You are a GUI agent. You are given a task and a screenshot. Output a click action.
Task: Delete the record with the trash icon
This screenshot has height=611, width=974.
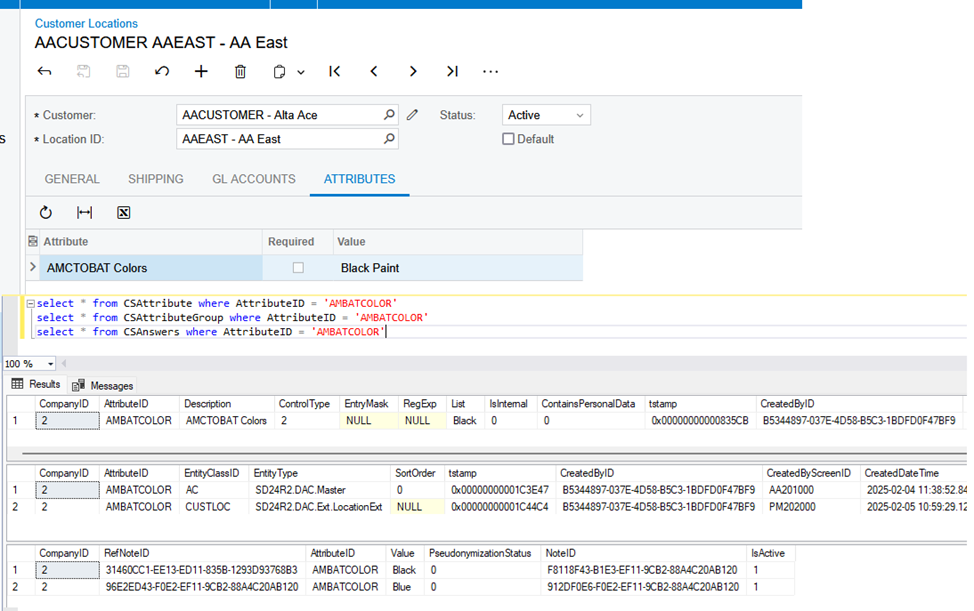(240, 71)
